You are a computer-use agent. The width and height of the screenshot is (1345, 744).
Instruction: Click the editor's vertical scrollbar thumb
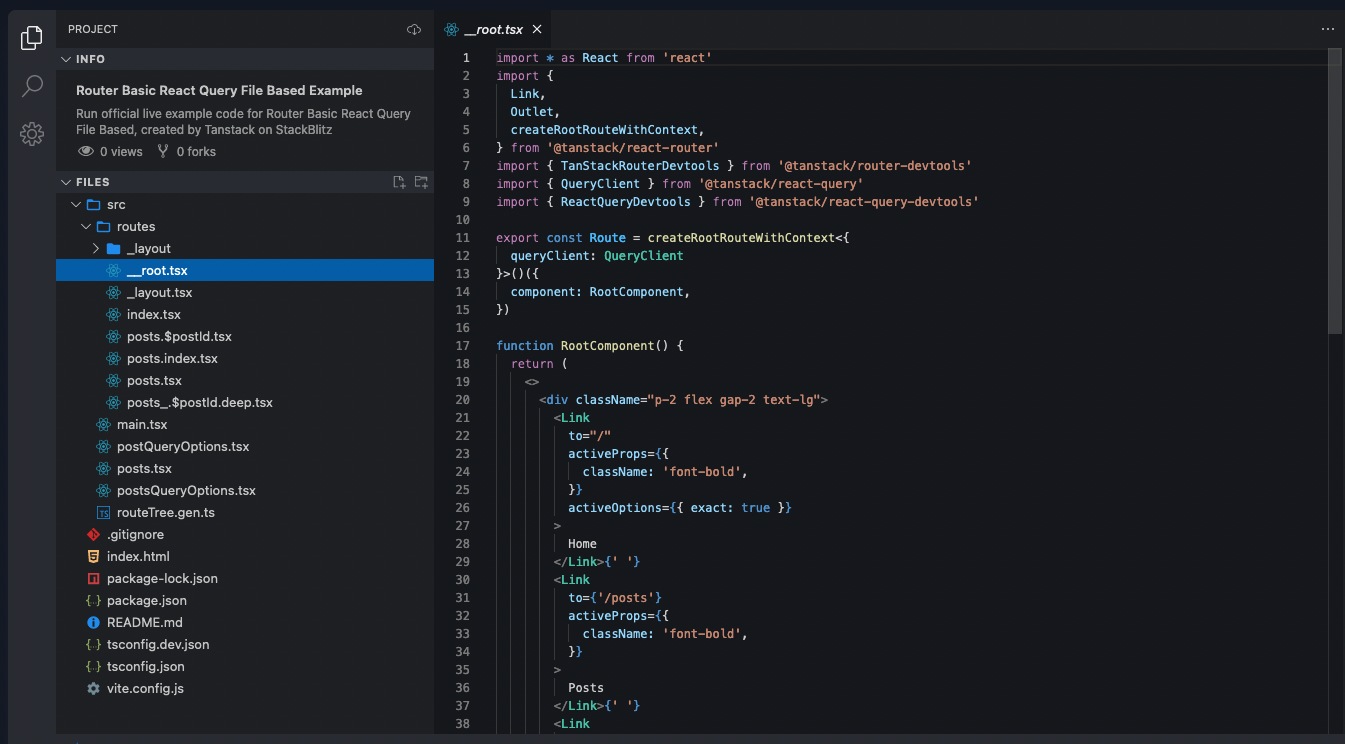coord(1334,190)
